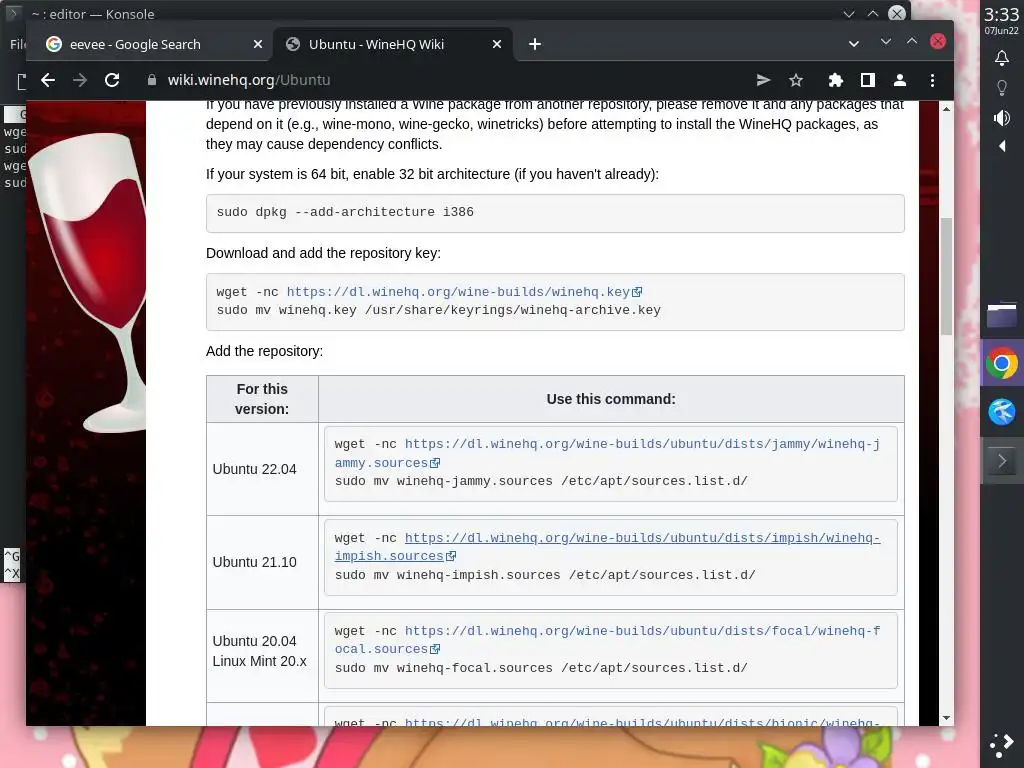
Task: Open the winehq-jammy.sources link
Action: coord(607,453)
